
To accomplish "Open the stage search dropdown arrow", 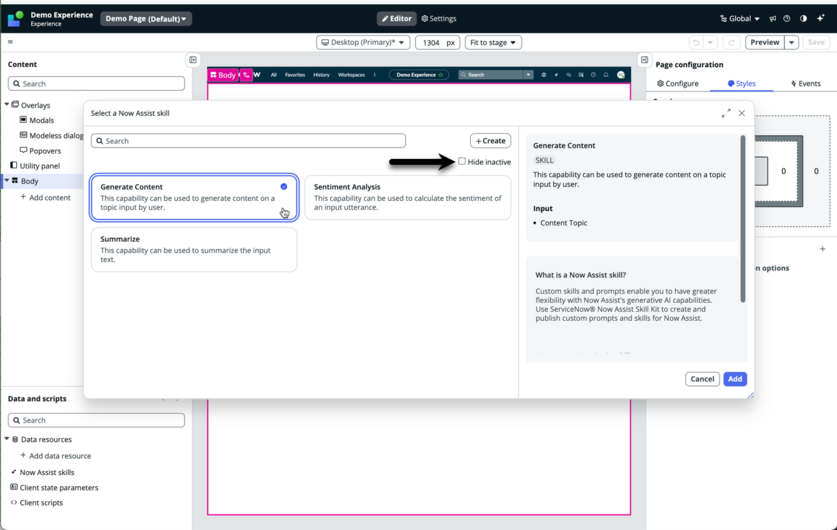I will [x=528, y=75].
